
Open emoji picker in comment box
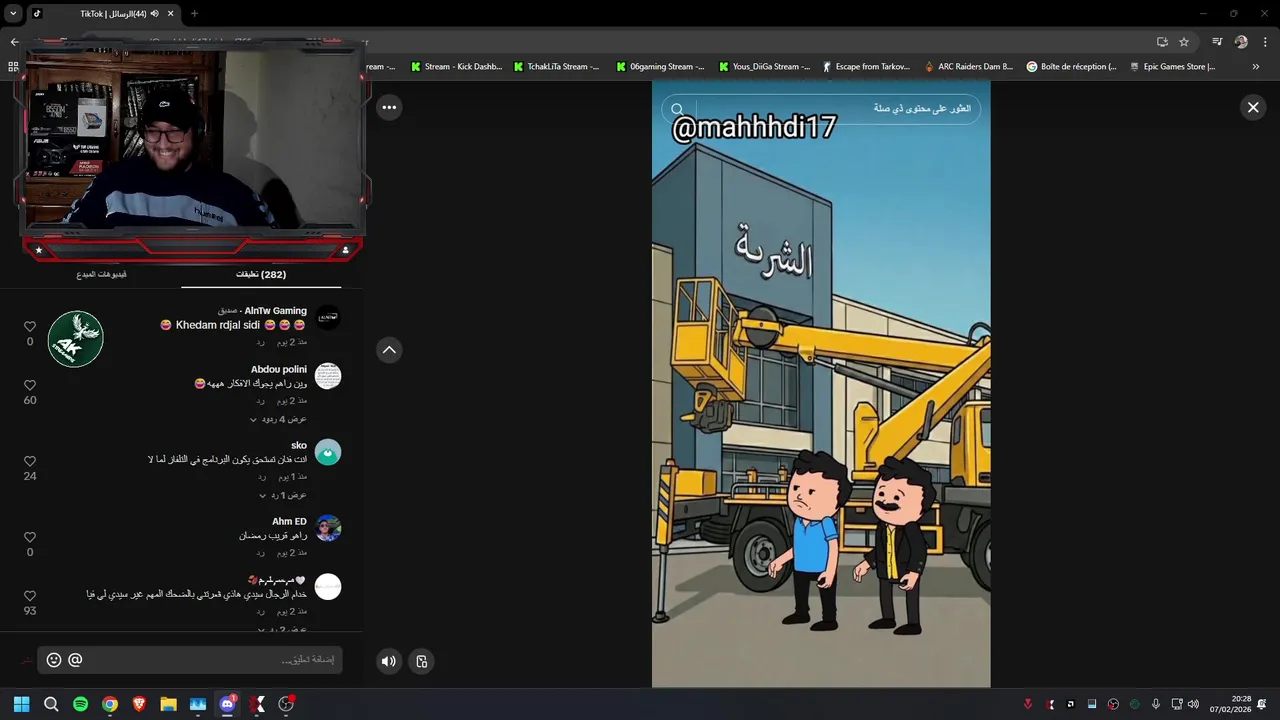[54, 660]
